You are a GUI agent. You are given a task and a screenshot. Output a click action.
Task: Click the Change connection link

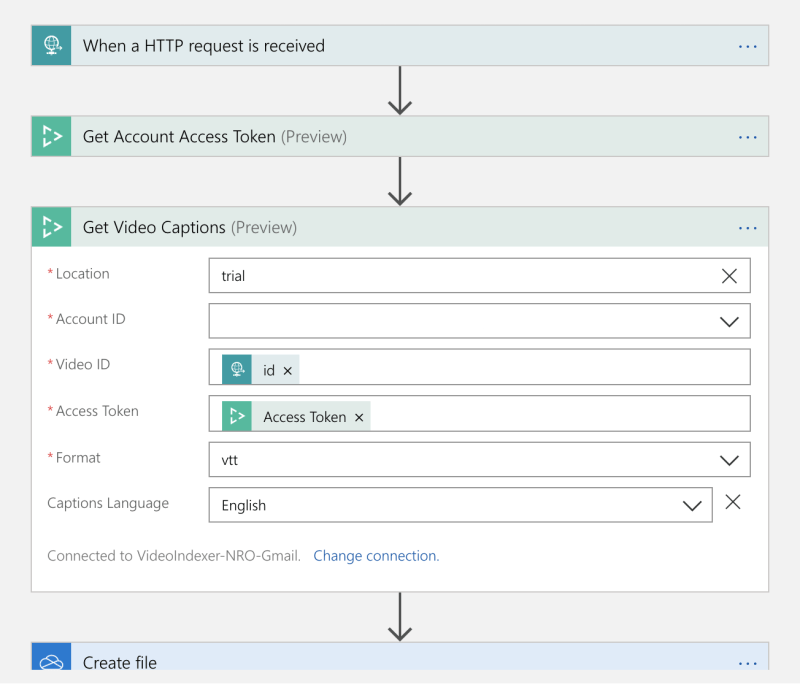click(x=376, y=555)
